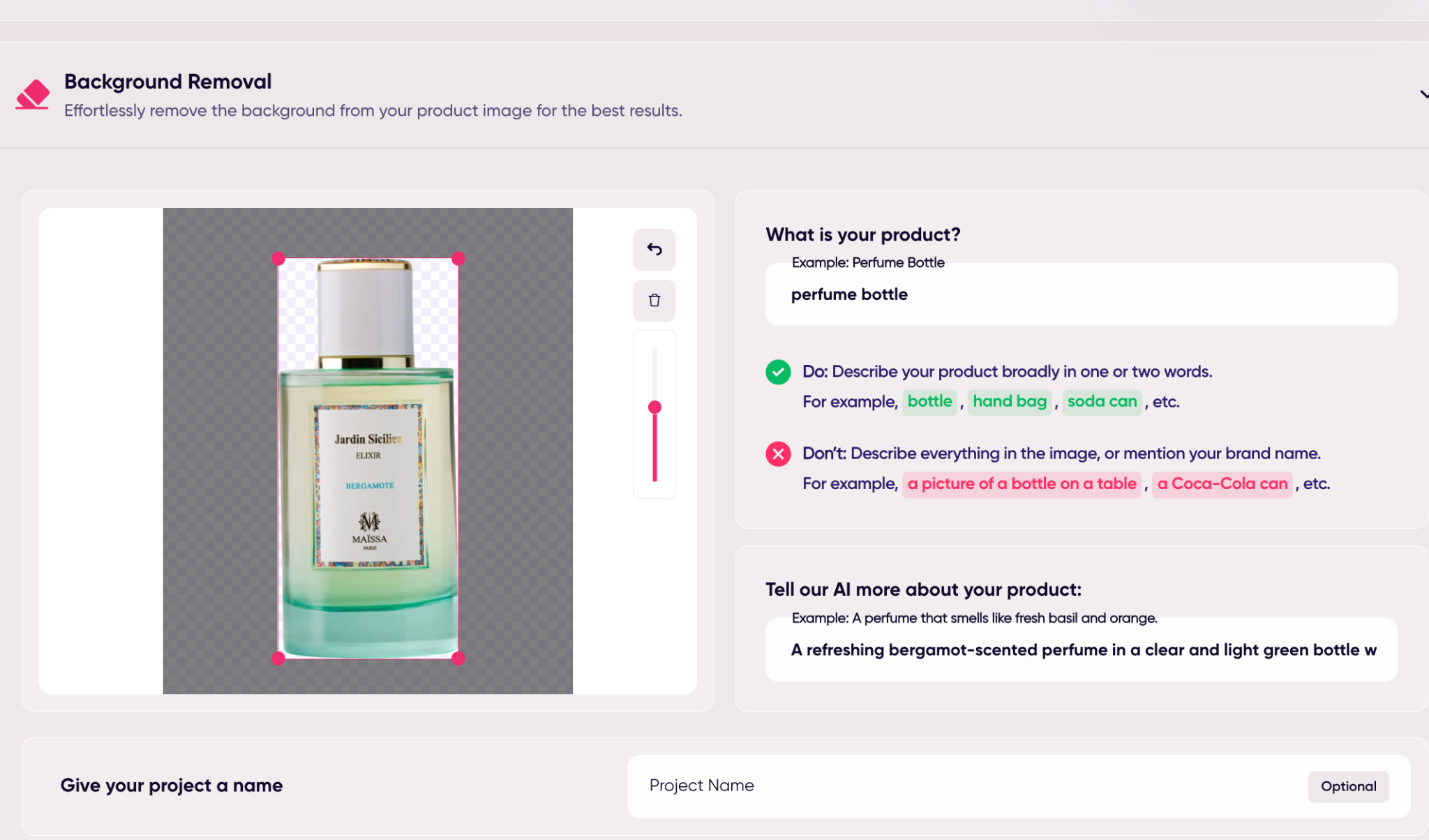Collapse the Background Removal section chevron
This screenshot has height=840, width=1429.
(1423, 94)
